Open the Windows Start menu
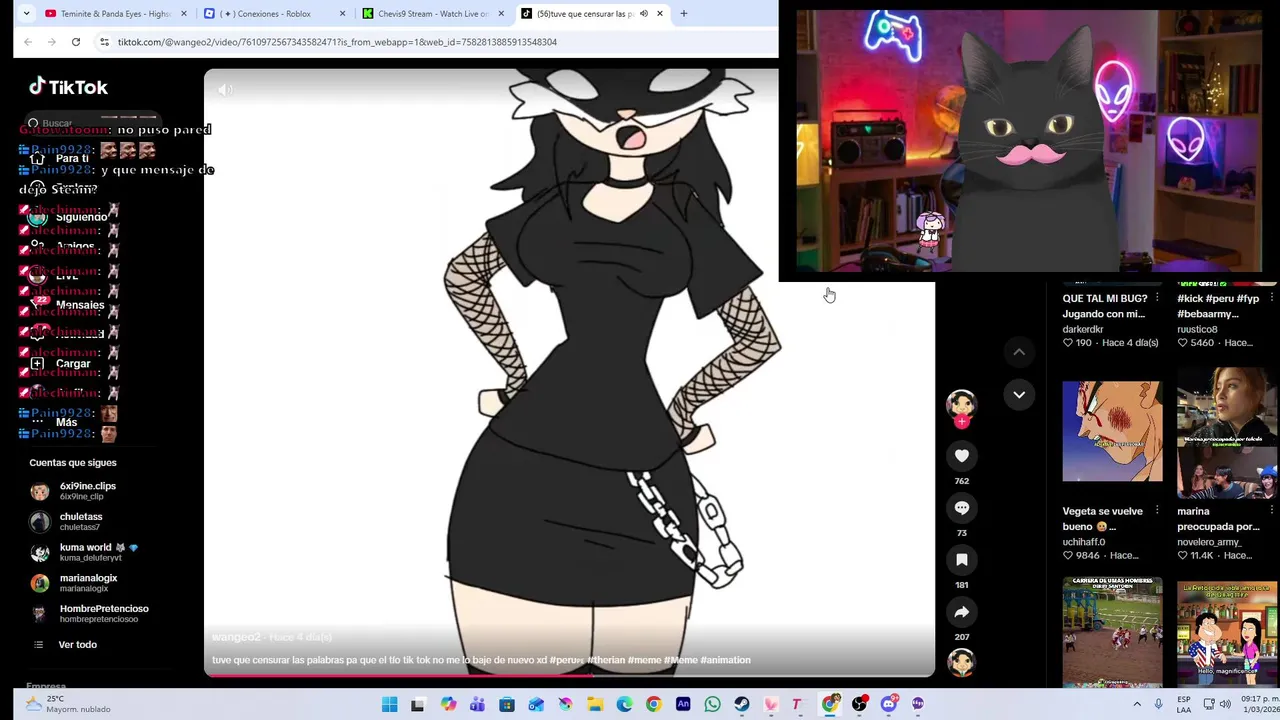The width and height of the screenshot is (1280, 720). coord(390,704)
